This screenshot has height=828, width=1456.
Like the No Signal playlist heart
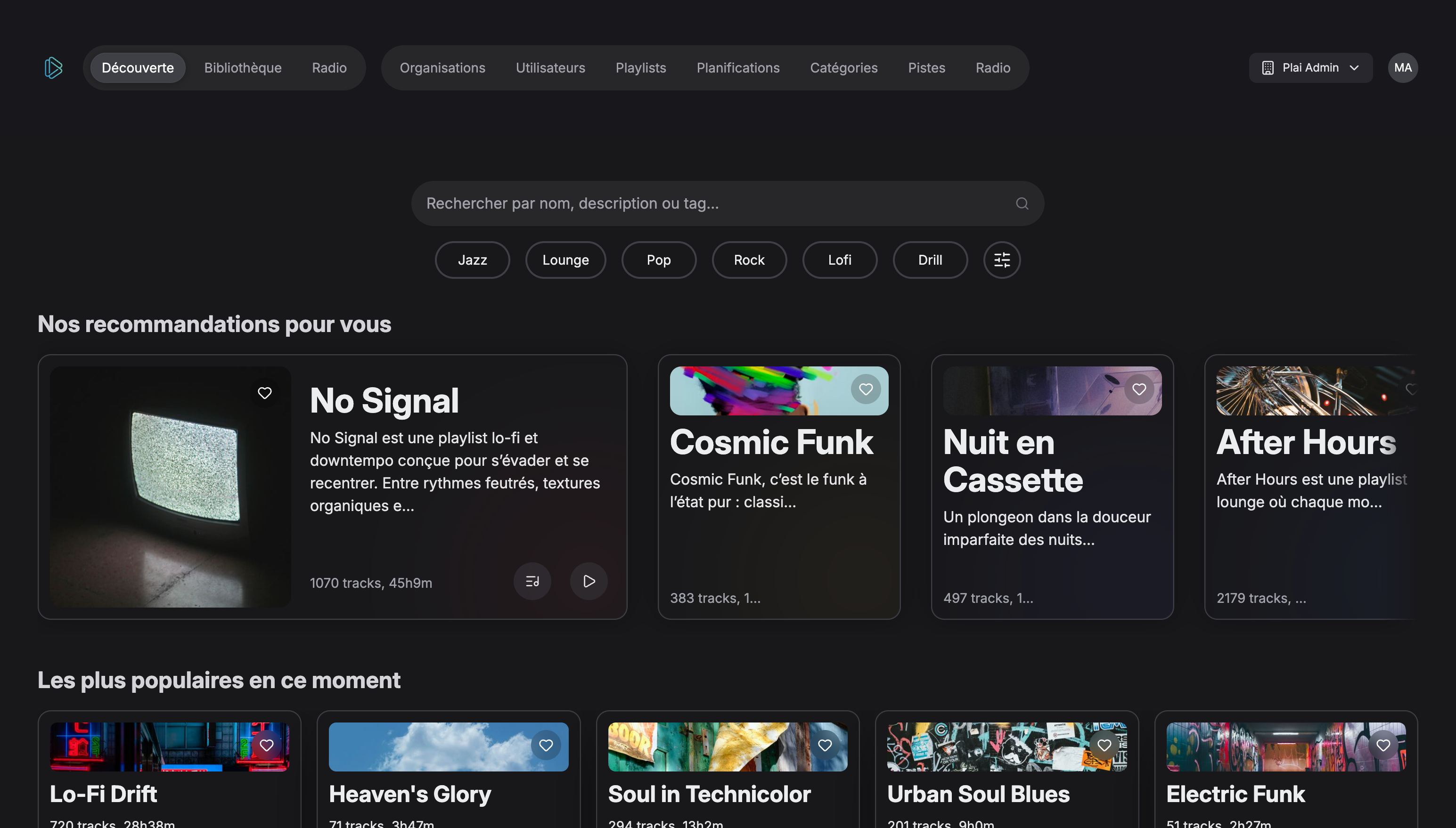click(x=264, y=393)
